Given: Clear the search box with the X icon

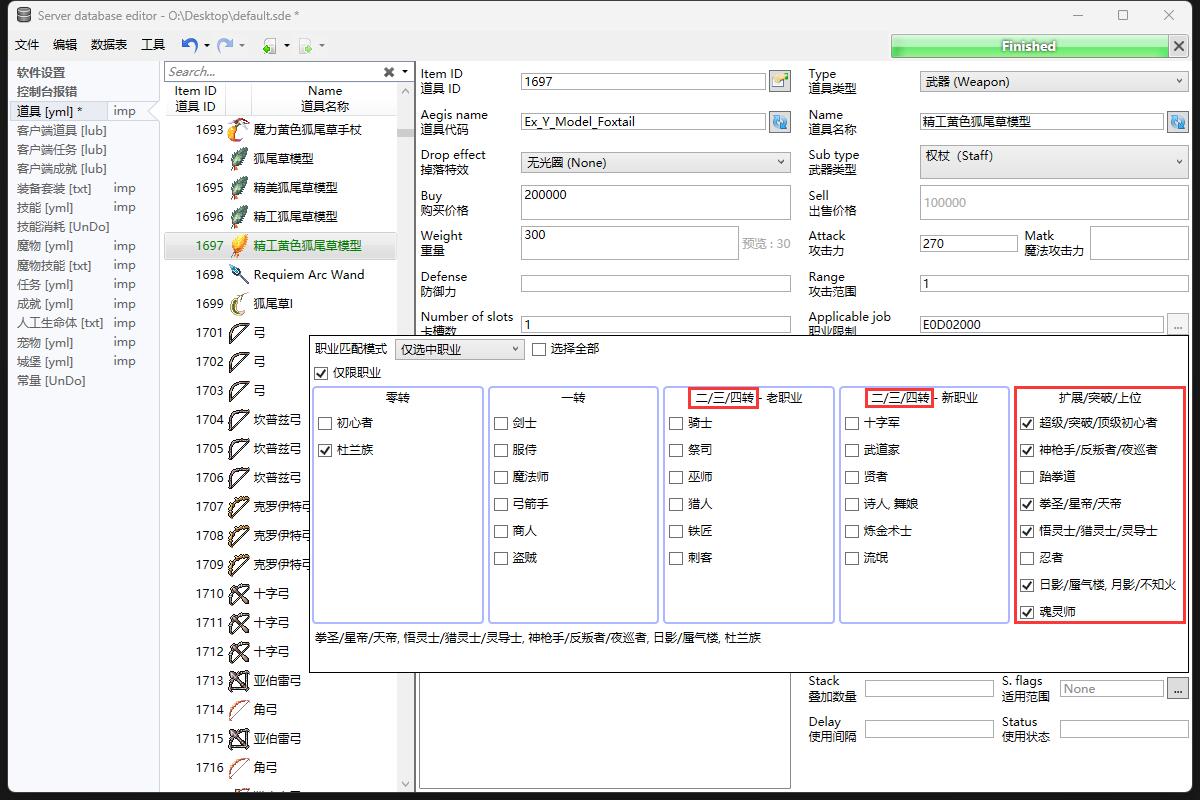Looking at the screenshot, I should pos(389,72).
